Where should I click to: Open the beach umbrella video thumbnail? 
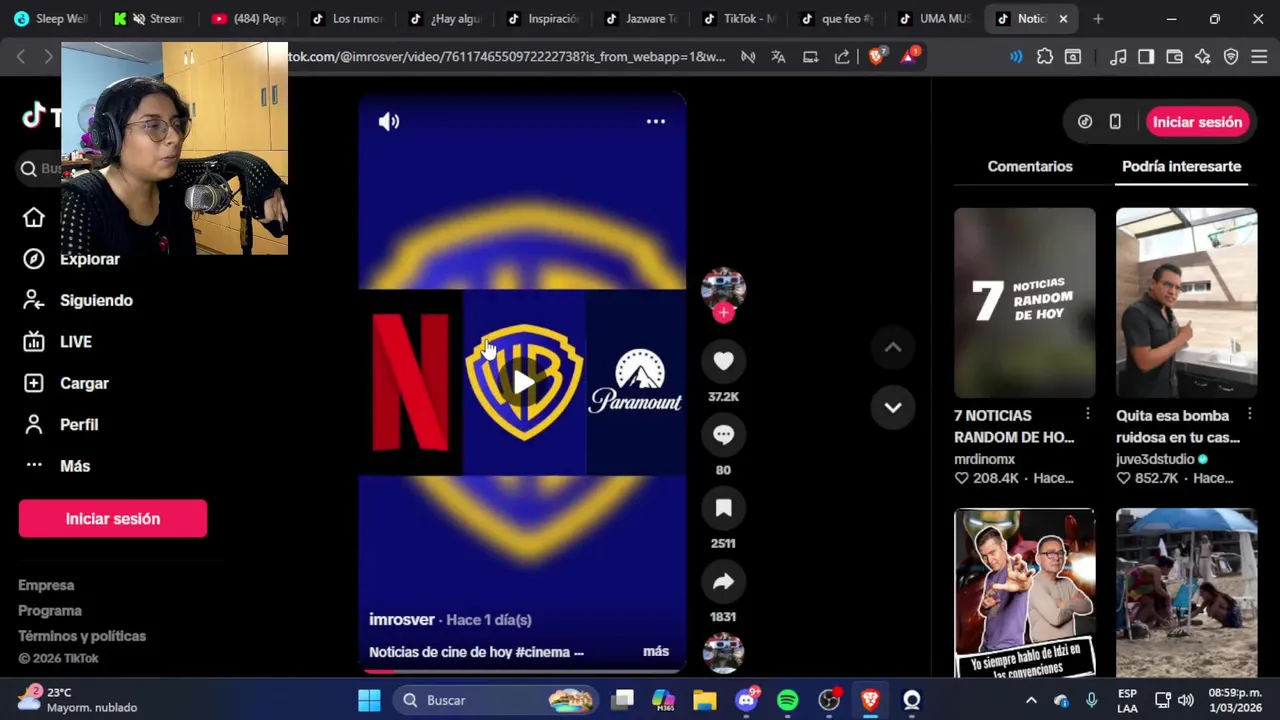click(x=1186, y=593)
